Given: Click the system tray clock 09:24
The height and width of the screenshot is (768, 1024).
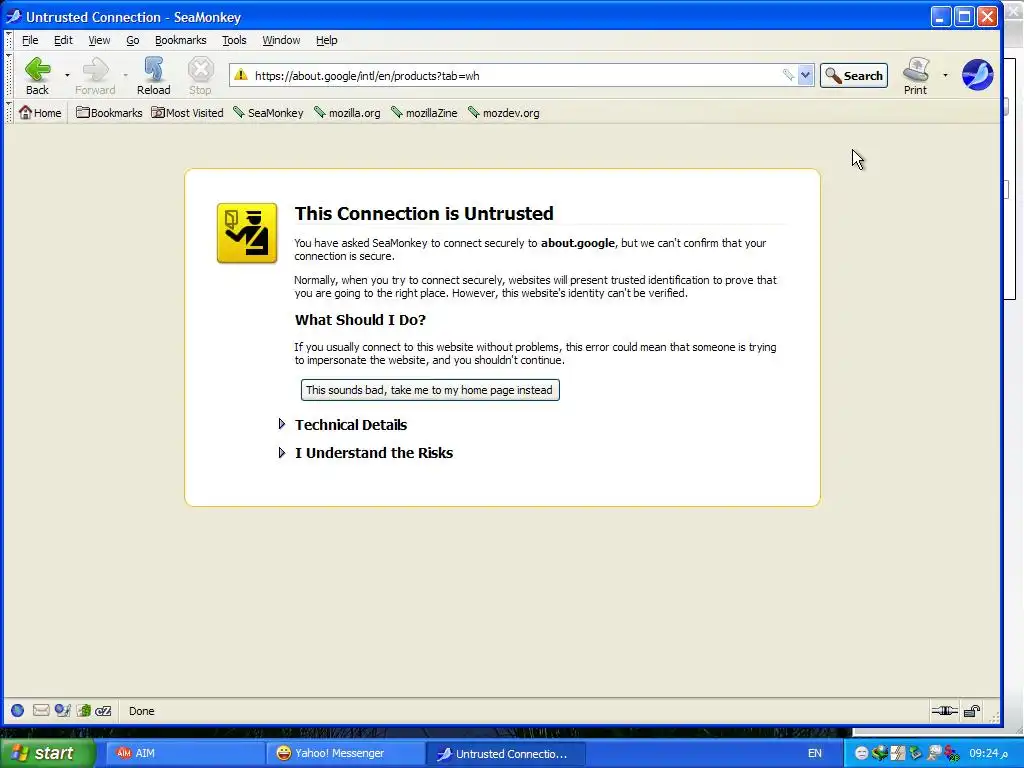Looking at the screenshot, I should click(x=987, y=753).
